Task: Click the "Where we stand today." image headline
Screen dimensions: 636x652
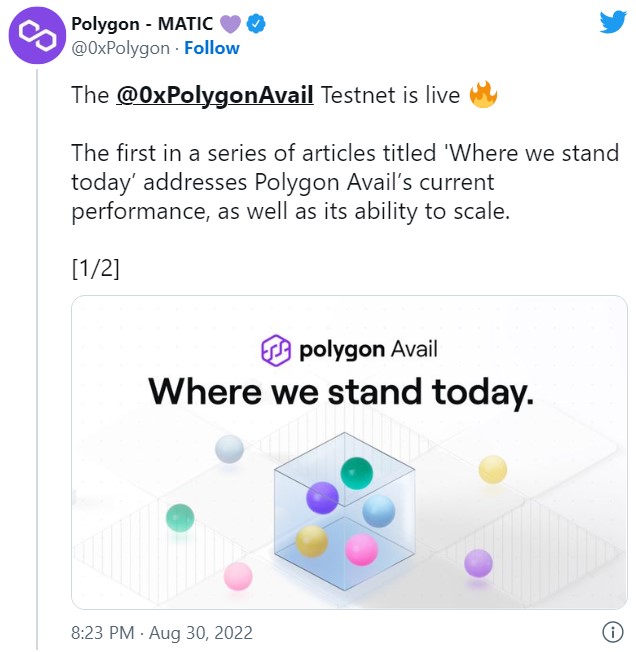Action: coord(341,391)
